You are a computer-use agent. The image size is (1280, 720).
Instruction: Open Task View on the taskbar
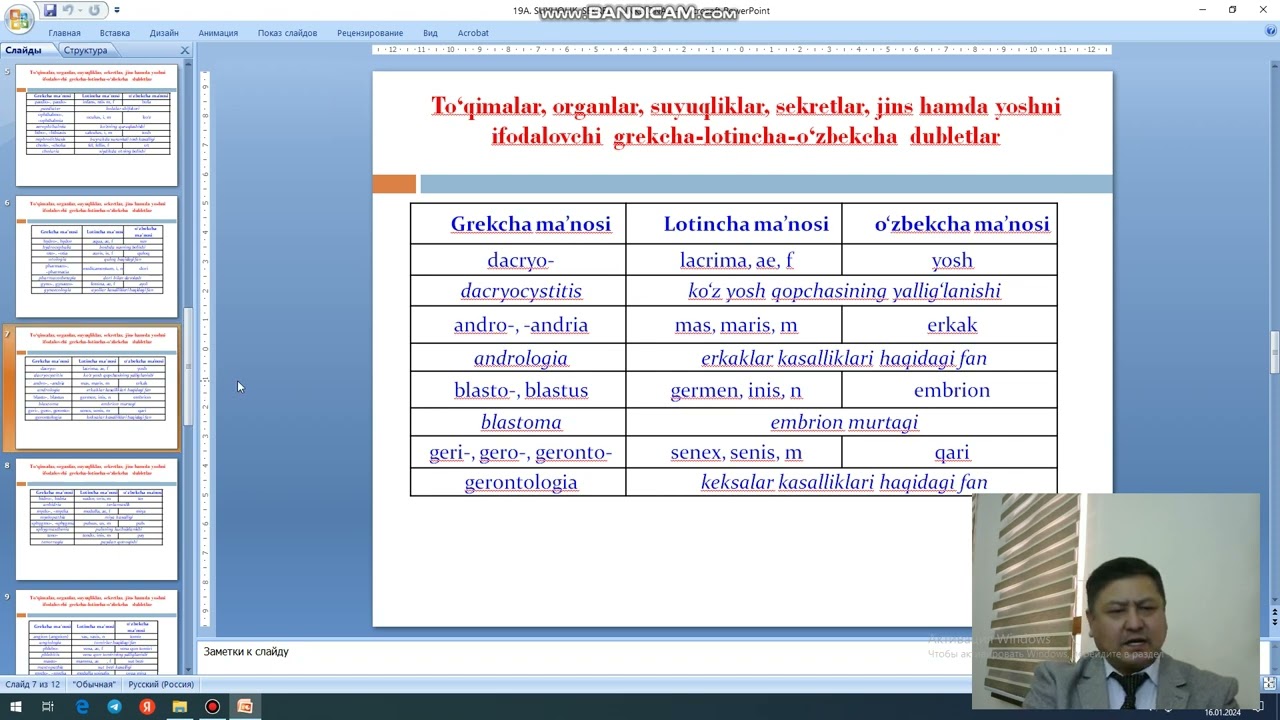coord(48,706)
